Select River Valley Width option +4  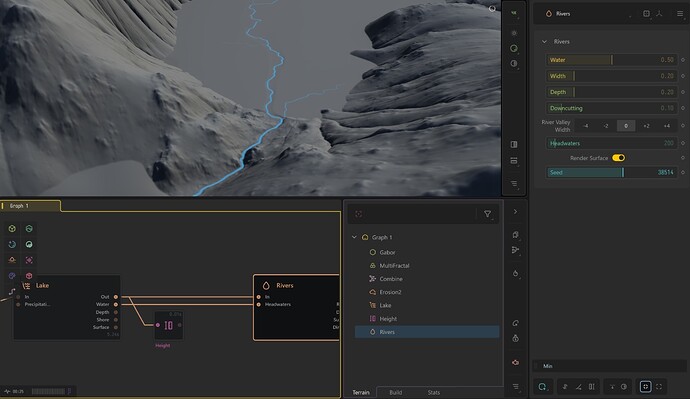point(667,126)
